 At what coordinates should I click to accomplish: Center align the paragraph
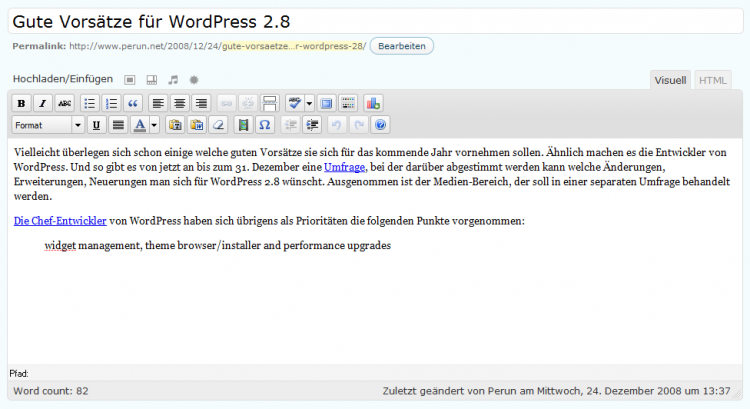tap(179, 103)
